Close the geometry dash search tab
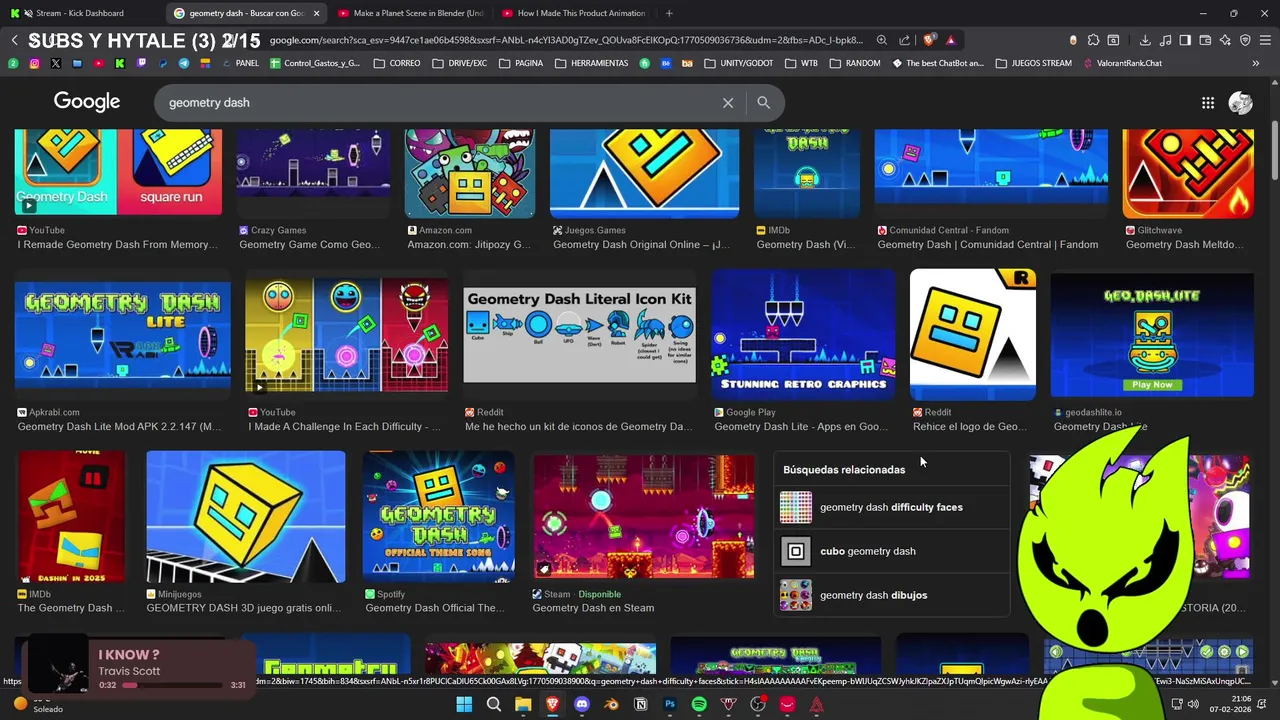Viewport: 1280px width, 720px height. [316, 13]
